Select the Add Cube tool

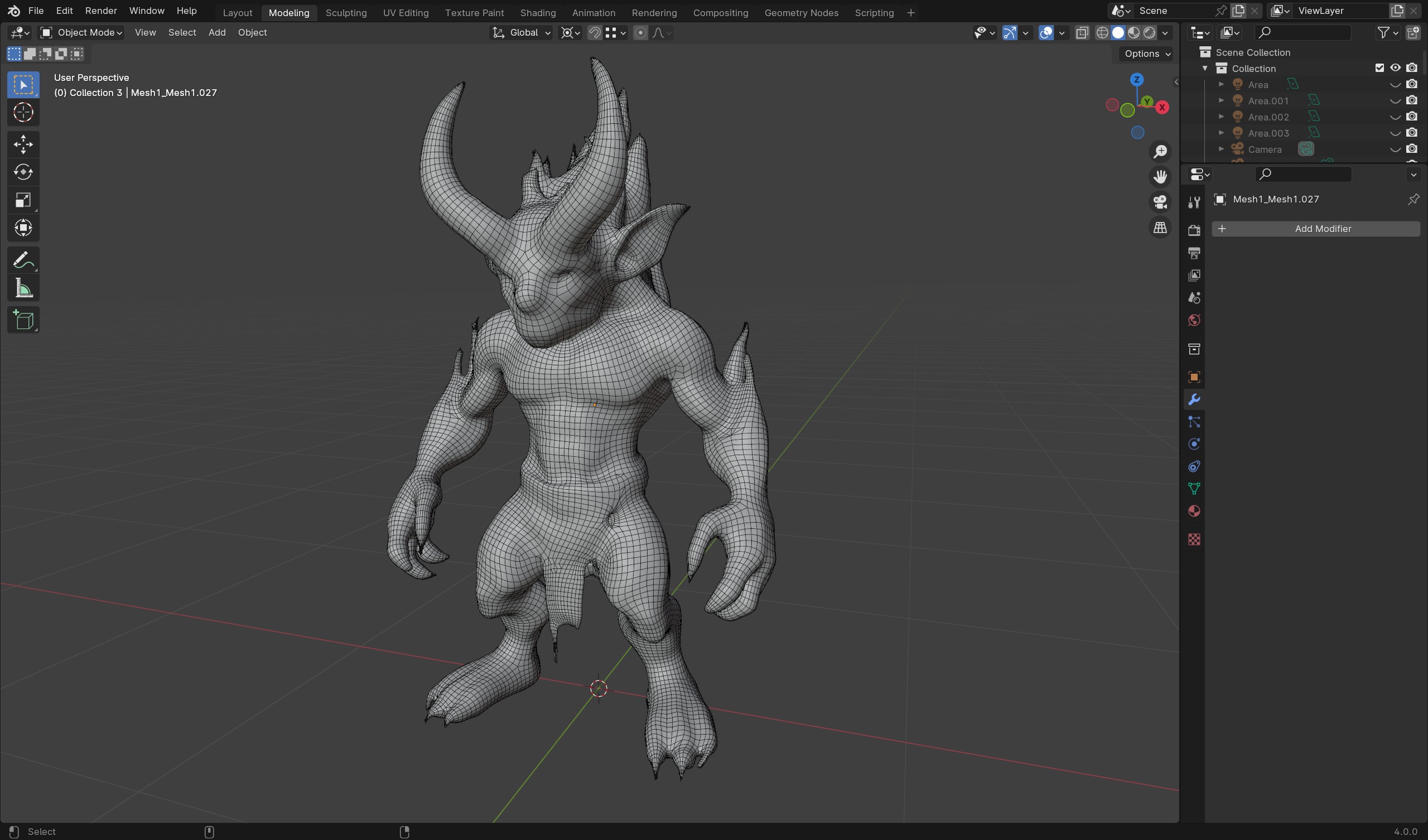pos(23,320)
